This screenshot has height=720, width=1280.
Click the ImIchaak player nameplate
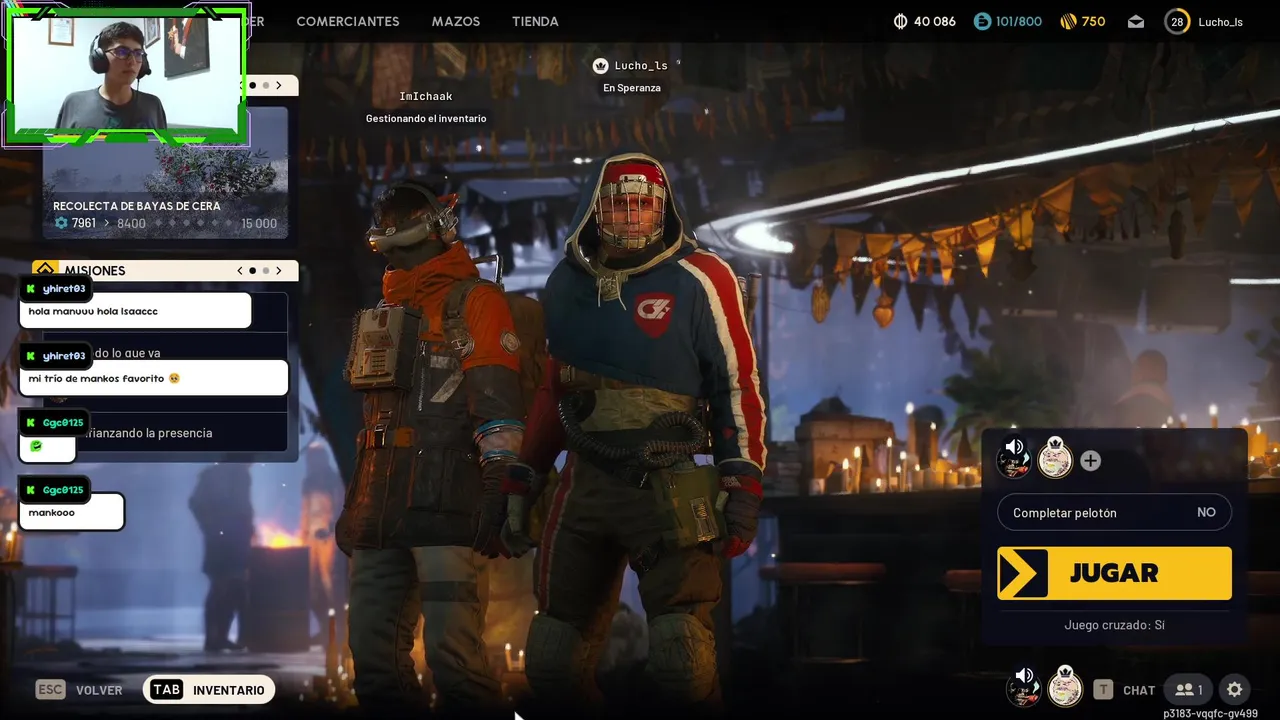(x=426, y=96)
